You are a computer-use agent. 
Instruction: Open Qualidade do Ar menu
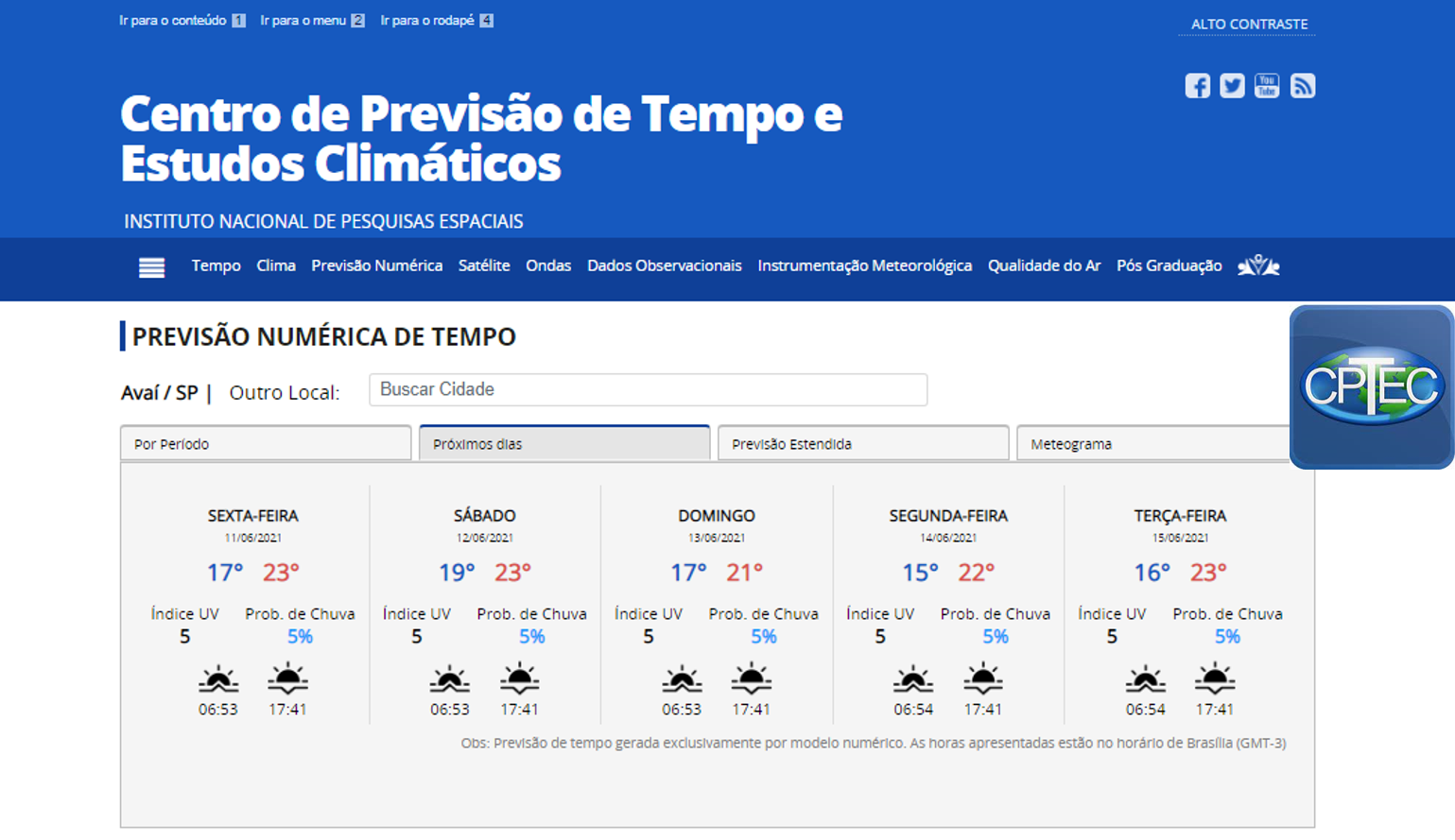pos(1044,266)
